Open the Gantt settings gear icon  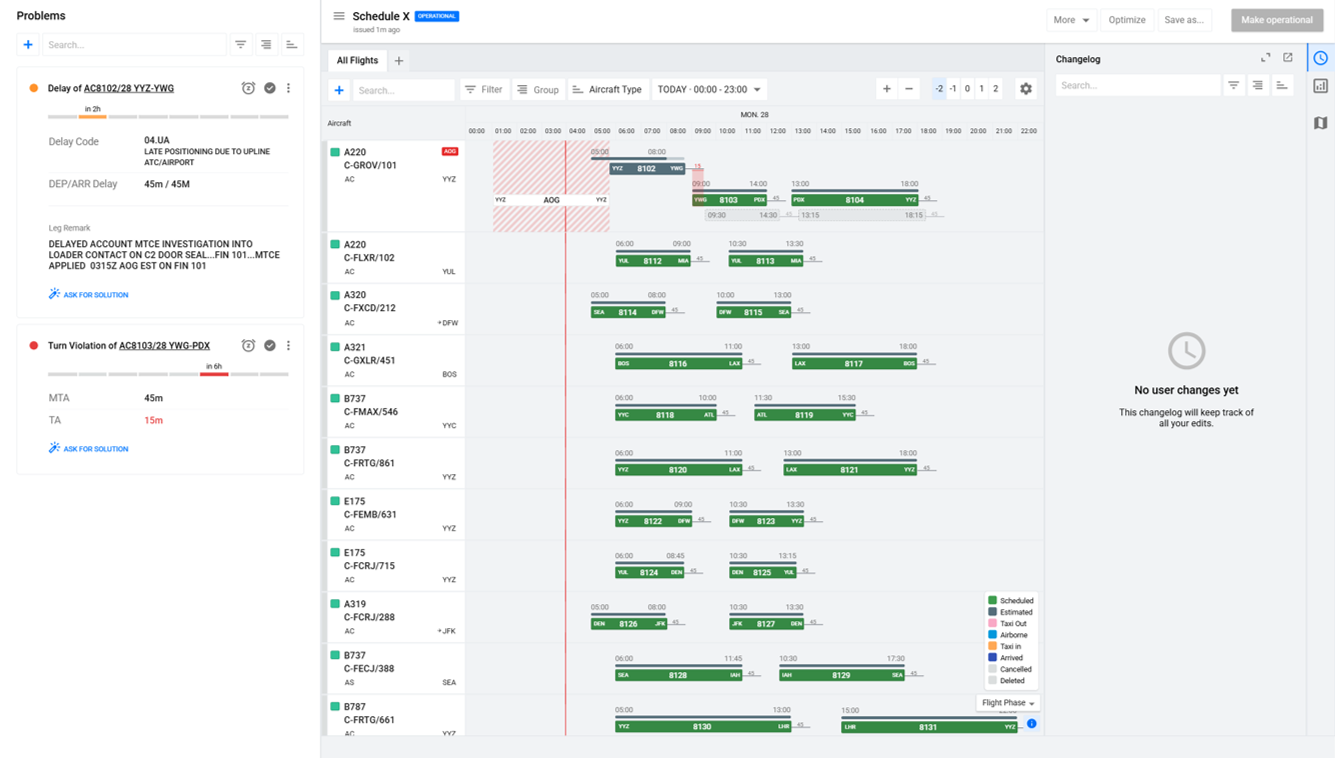[x=1025, y=89]
